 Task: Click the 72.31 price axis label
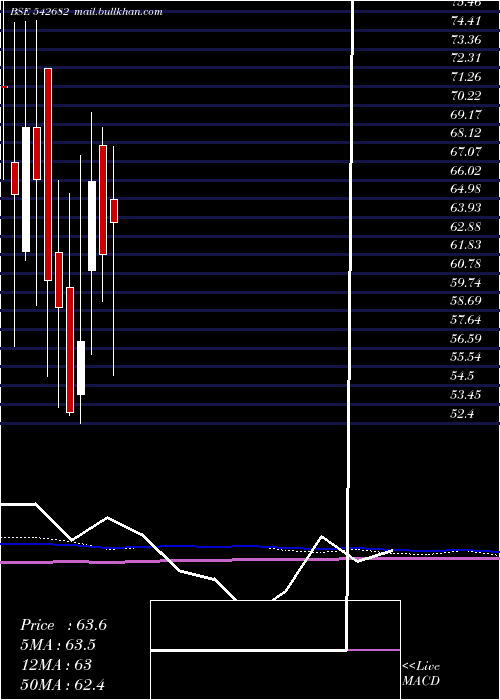click(466, 58)
